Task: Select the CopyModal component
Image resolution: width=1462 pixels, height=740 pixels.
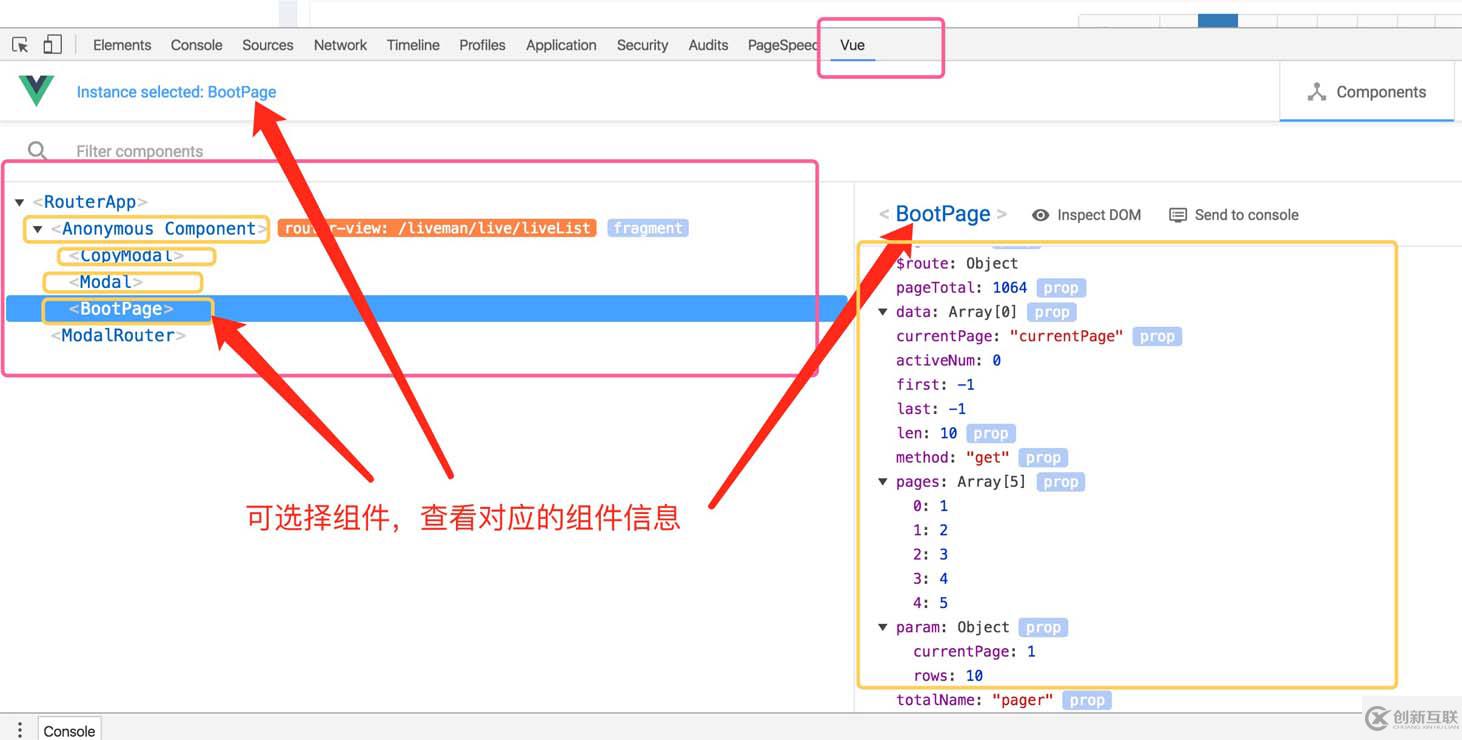Action: (x=127, y=256)
